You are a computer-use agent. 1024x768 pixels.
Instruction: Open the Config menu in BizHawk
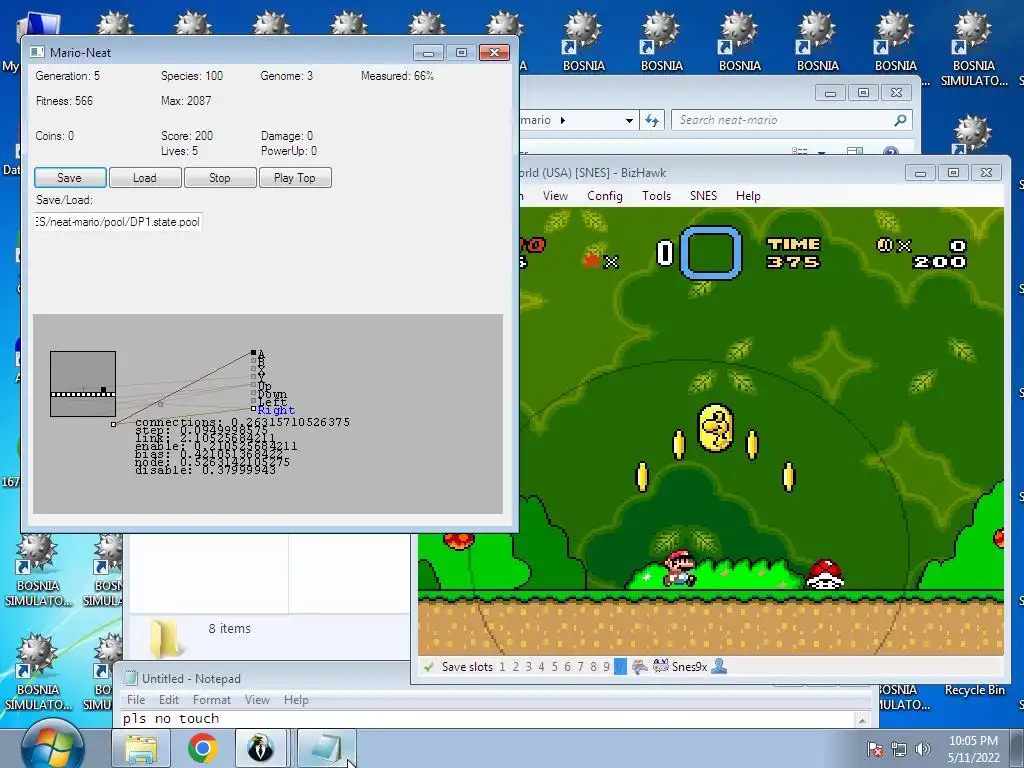[605, 196]
